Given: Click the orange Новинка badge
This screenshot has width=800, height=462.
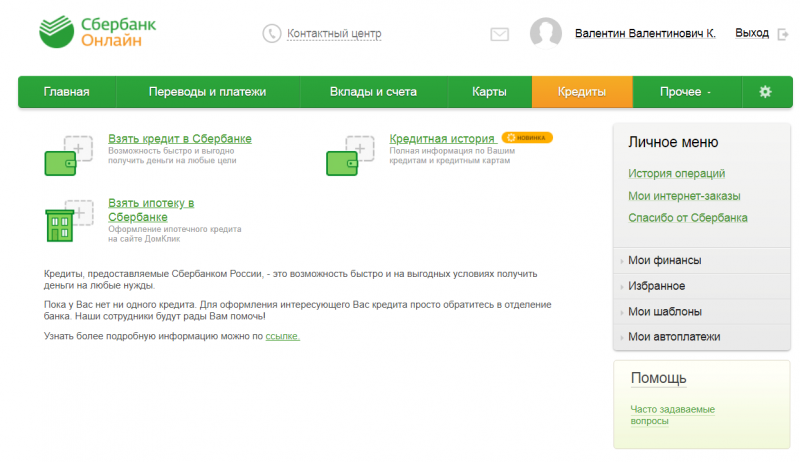Looking at the screenshot, I should pos(527,138).
